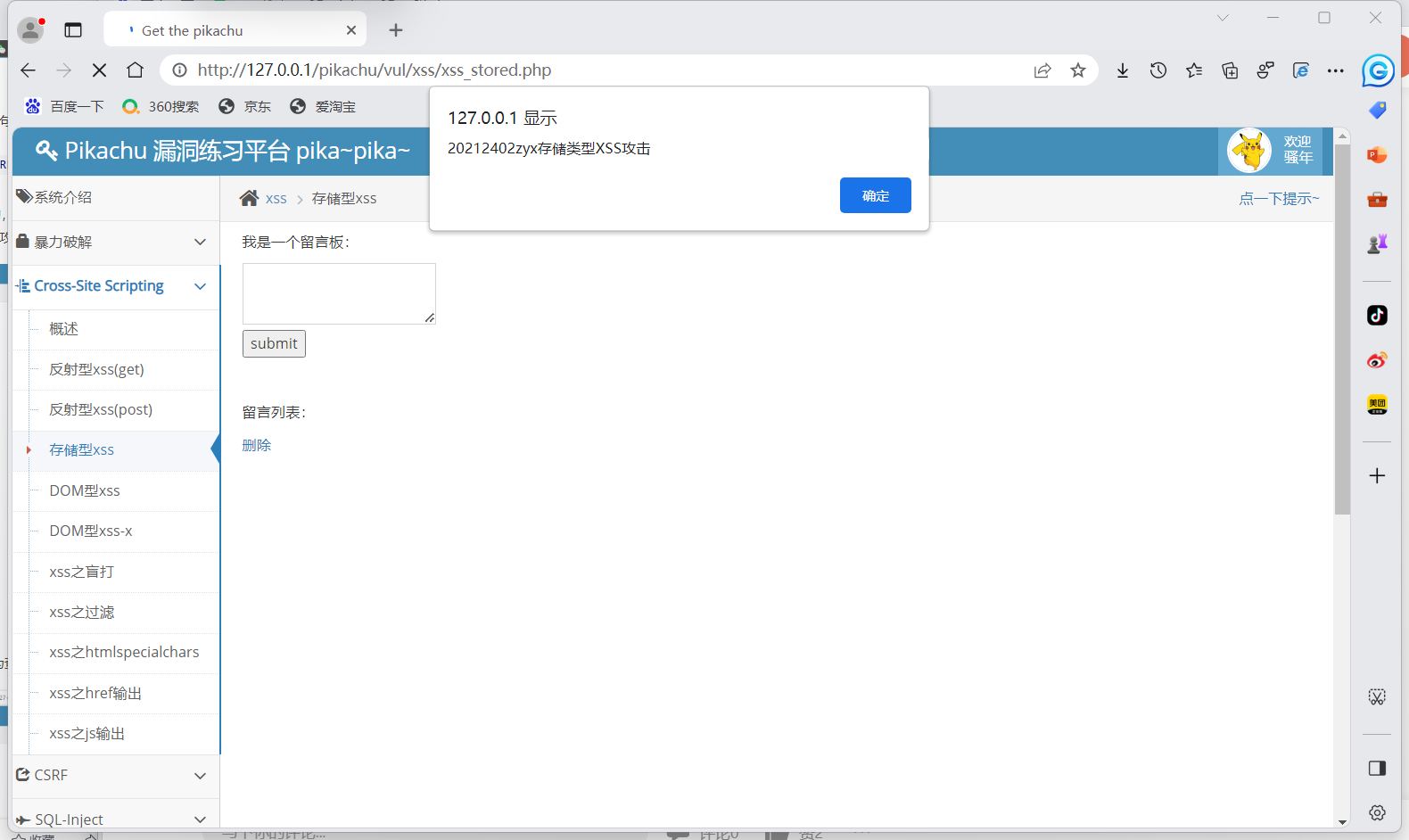This screenshot has height=840, width=1409.
Task: Open 系统介绍 menu item
Action: coord(116,197)
